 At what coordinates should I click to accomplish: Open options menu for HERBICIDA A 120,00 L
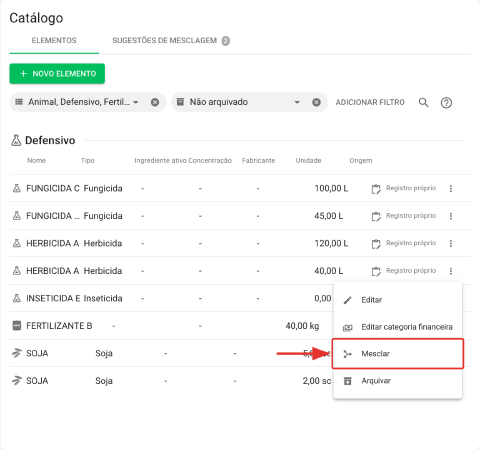tap(451, 243)
